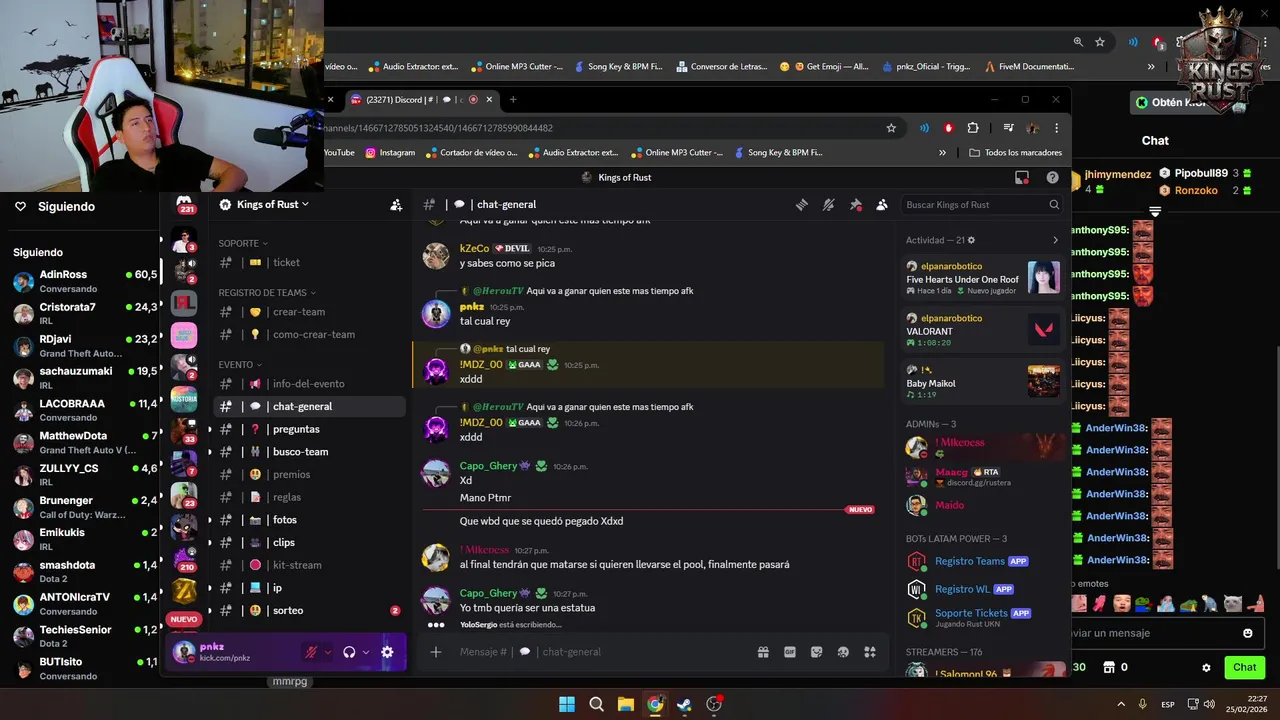The height and width of the screenshot is (720, 1280).
Task: Click the Buscar Kings of Rust search field
Action: coord(981,204)
